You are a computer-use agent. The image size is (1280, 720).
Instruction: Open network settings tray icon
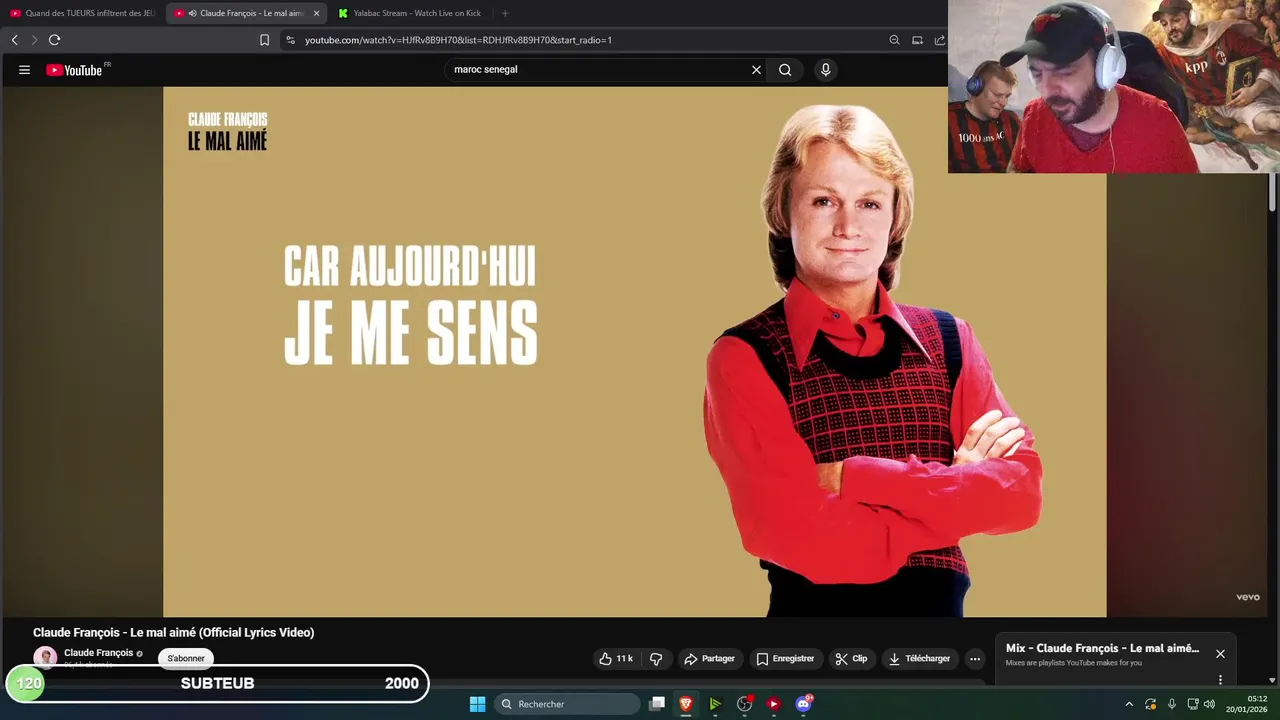[x=1192, y=704]
